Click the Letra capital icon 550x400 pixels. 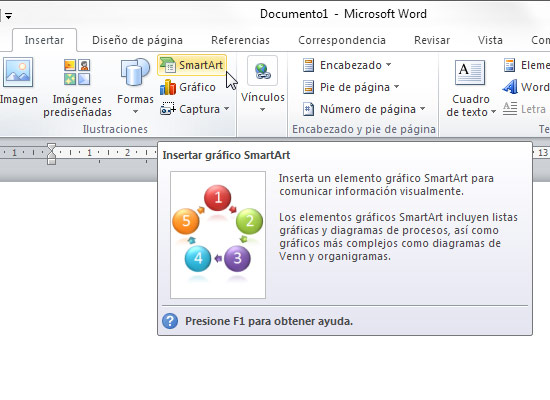(510, 109)
